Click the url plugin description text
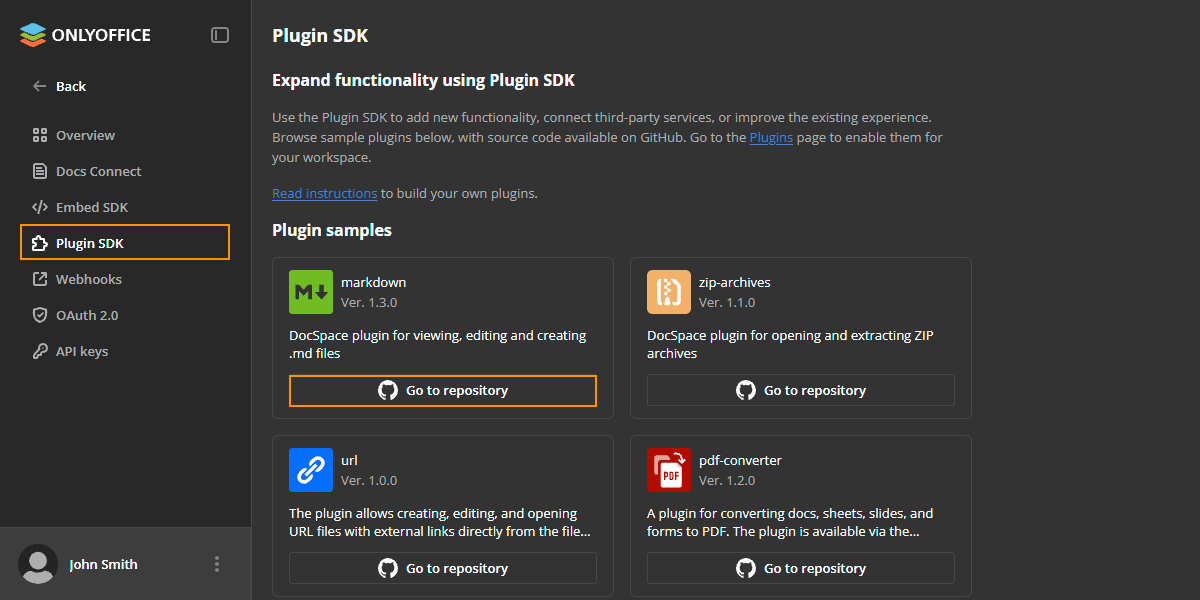 (440, 522)
